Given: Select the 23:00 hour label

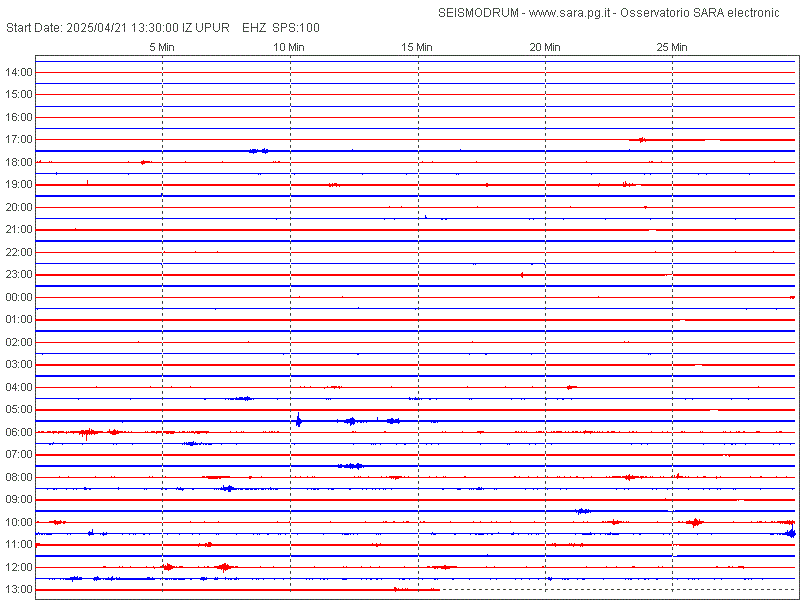Looking at the screenshot, I should pyautogui.click(x=19, y=275).
